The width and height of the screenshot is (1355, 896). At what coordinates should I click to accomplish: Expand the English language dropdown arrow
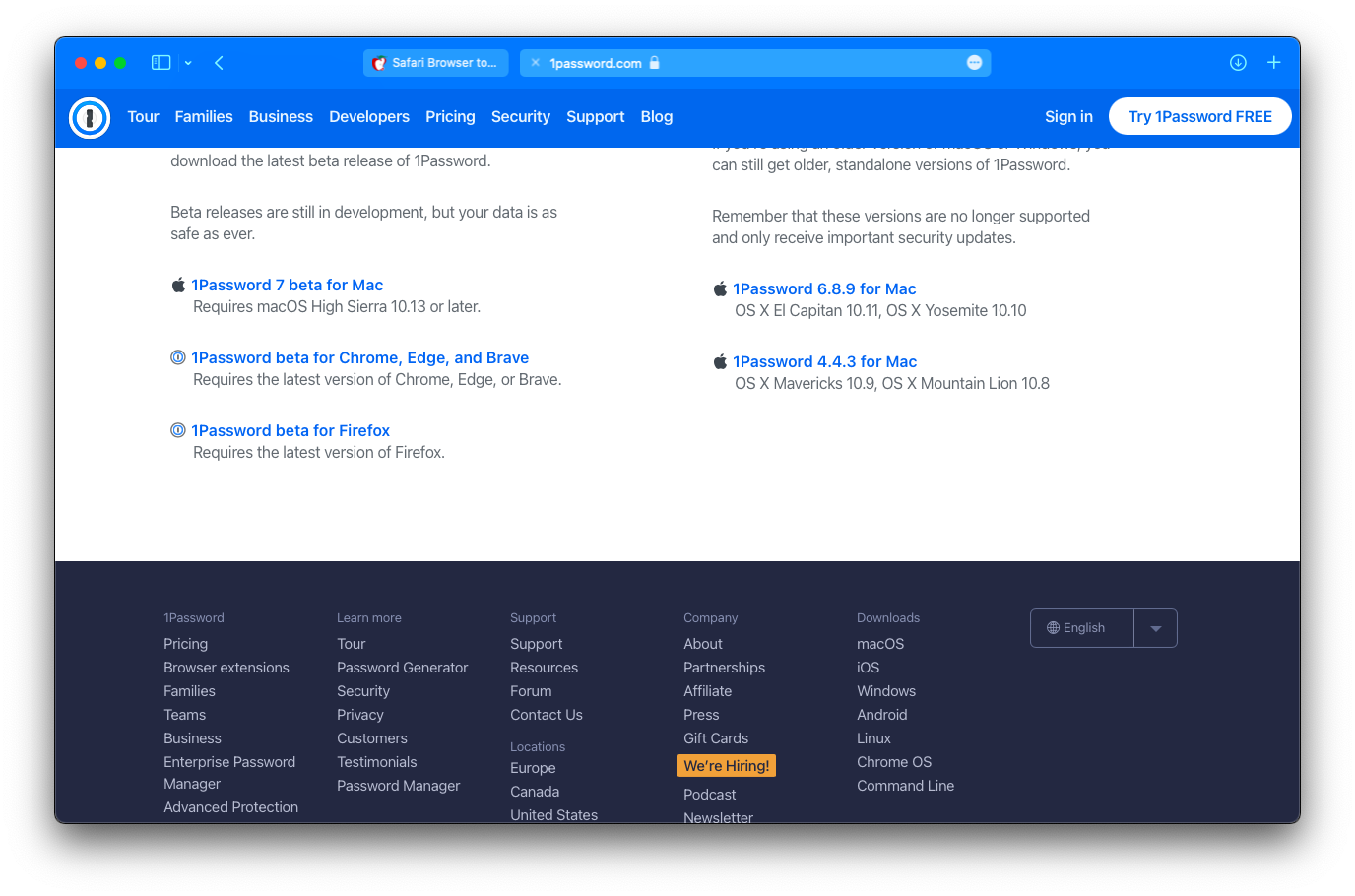pyautogui.click(x=1156, y=628)
